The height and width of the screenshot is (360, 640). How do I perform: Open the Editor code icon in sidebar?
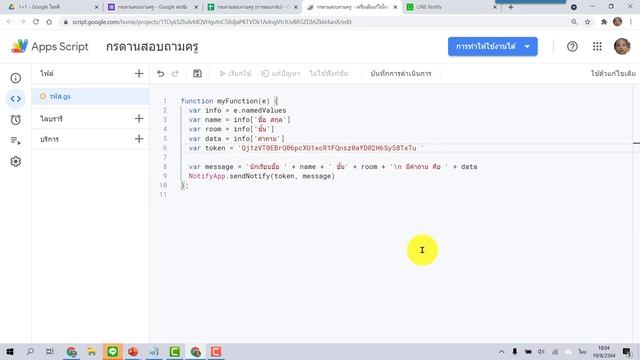[x=16, y=99]
